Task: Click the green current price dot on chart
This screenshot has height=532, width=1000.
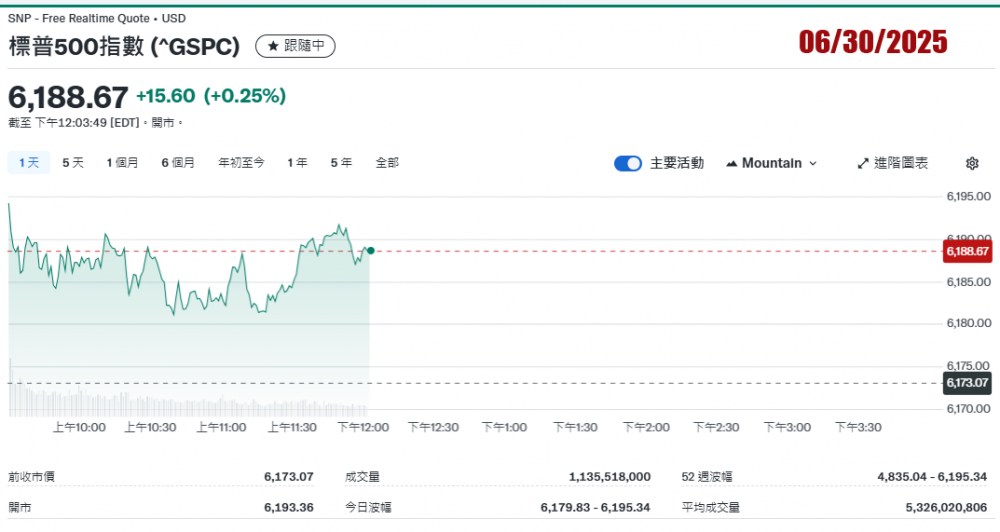Action: [x=370, y=250]
